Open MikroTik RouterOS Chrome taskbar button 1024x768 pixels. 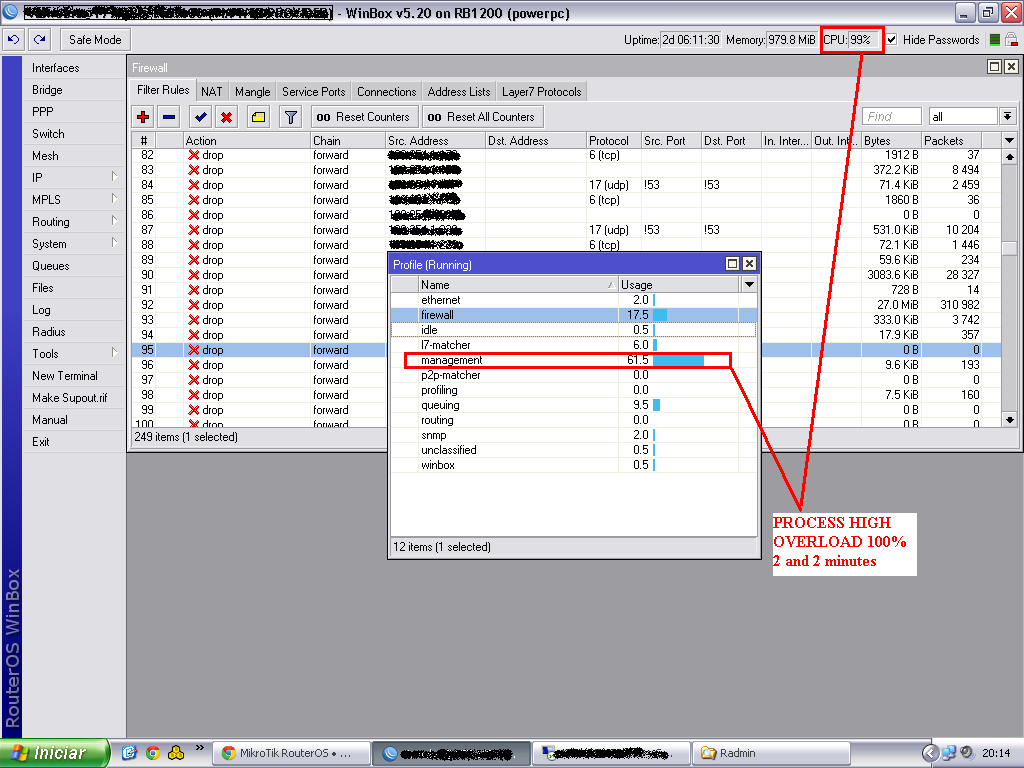point(292,753)
